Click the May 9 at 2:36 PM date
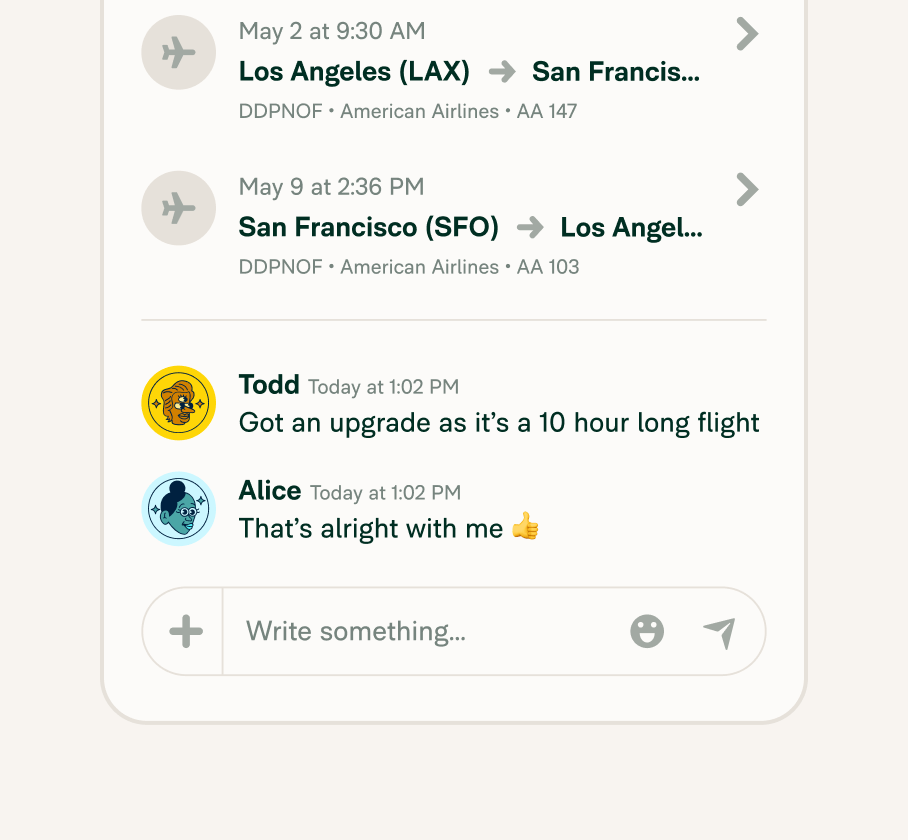Screen dimensions: 908x840 331,187
